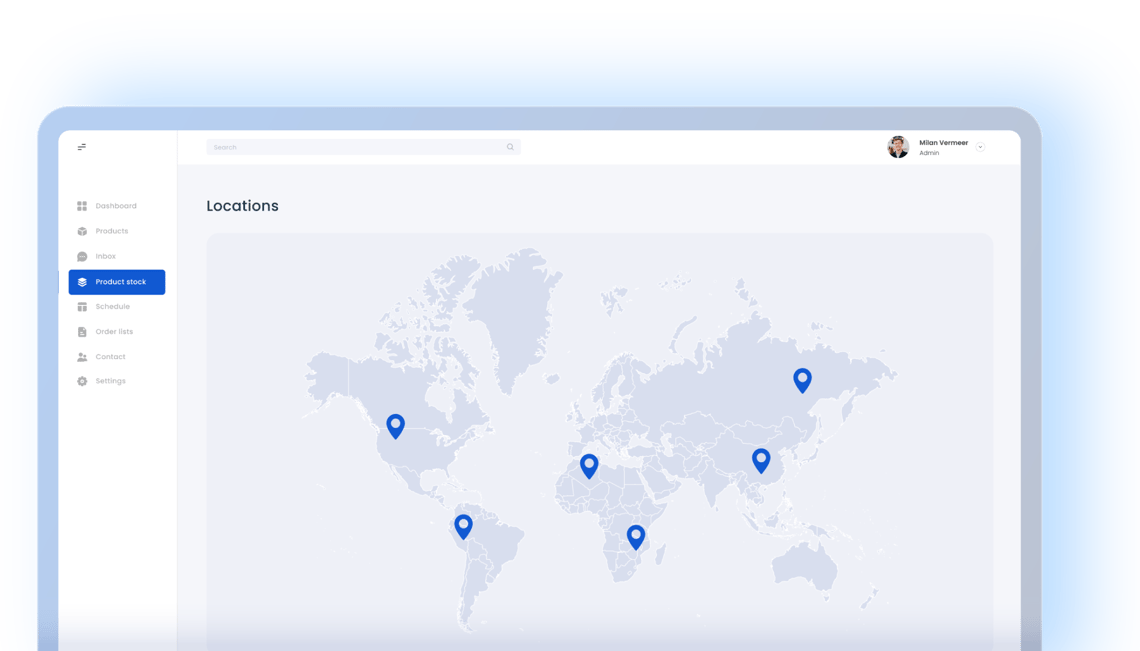Click the Products cube icon

coord(82,231)
